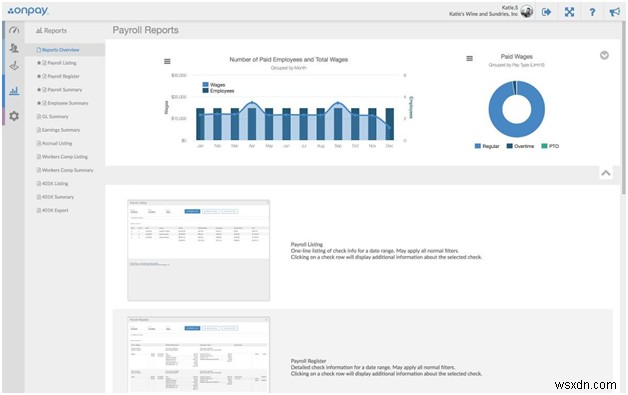Screen dimensions: 628x395
Task: Click the Payroll Register description title
Action: click(308, 361)
